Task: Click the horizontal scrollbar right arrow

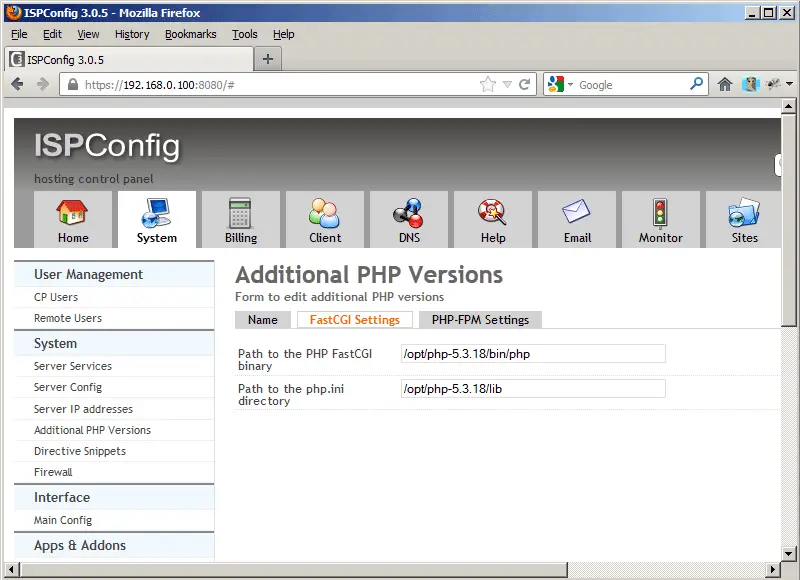Action: (x=773, y=569)
